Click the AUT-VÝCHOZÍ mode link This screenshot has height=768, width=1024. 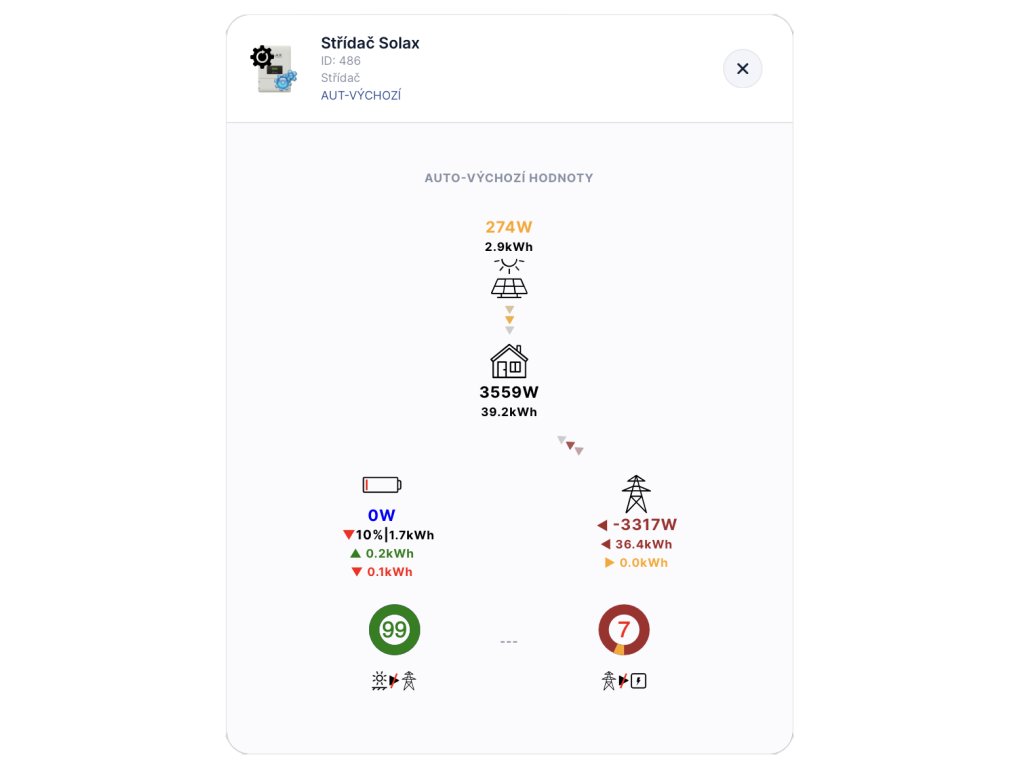[x=360, y=96]
